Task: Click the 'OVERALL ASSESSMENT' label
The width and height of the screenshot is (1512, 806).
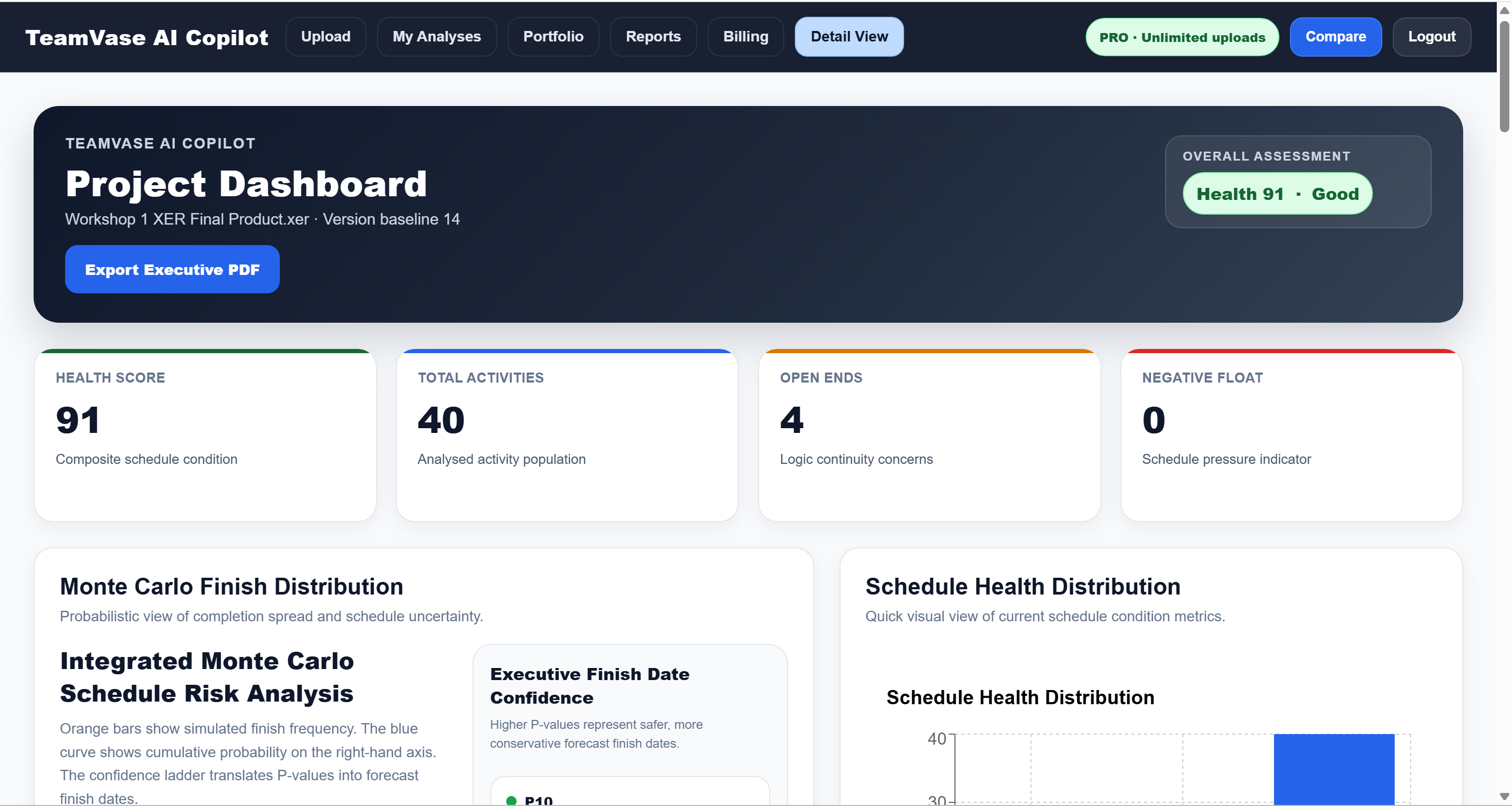Action: coord(1266,156)
